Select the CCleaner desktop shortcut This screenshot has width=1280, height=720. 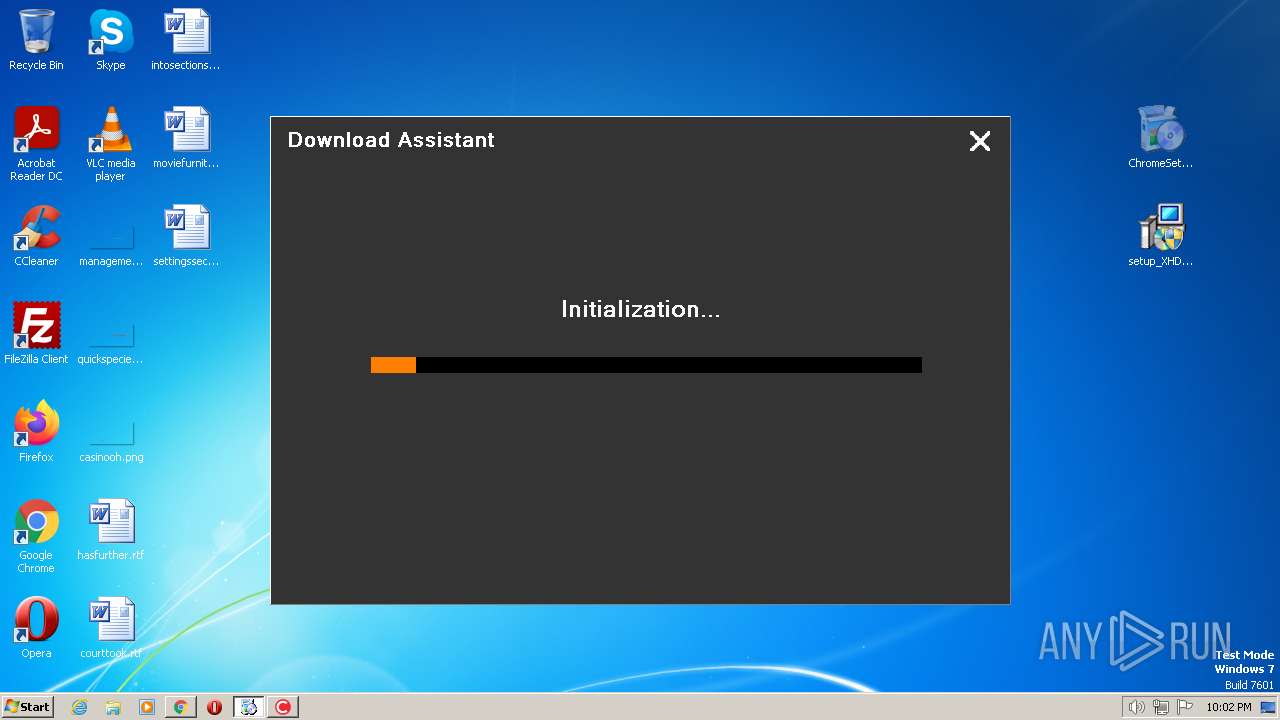36,236
